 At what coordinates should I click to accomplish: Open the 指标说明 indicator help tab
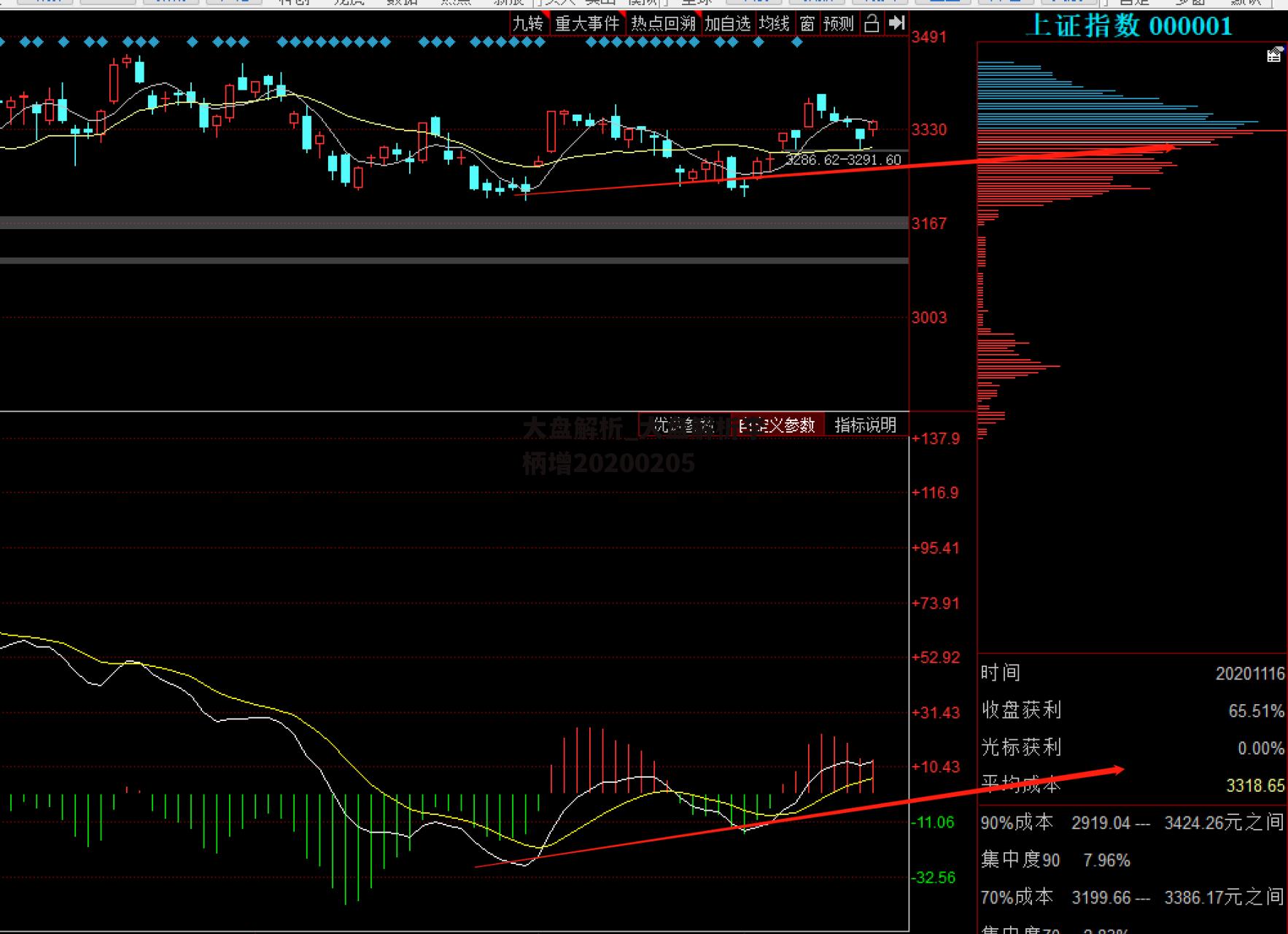point(865,425)
